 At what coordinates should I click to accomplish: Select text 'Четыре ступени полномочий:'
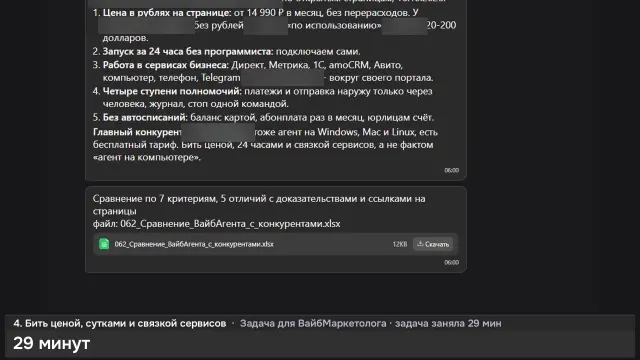tap(172, 91)
